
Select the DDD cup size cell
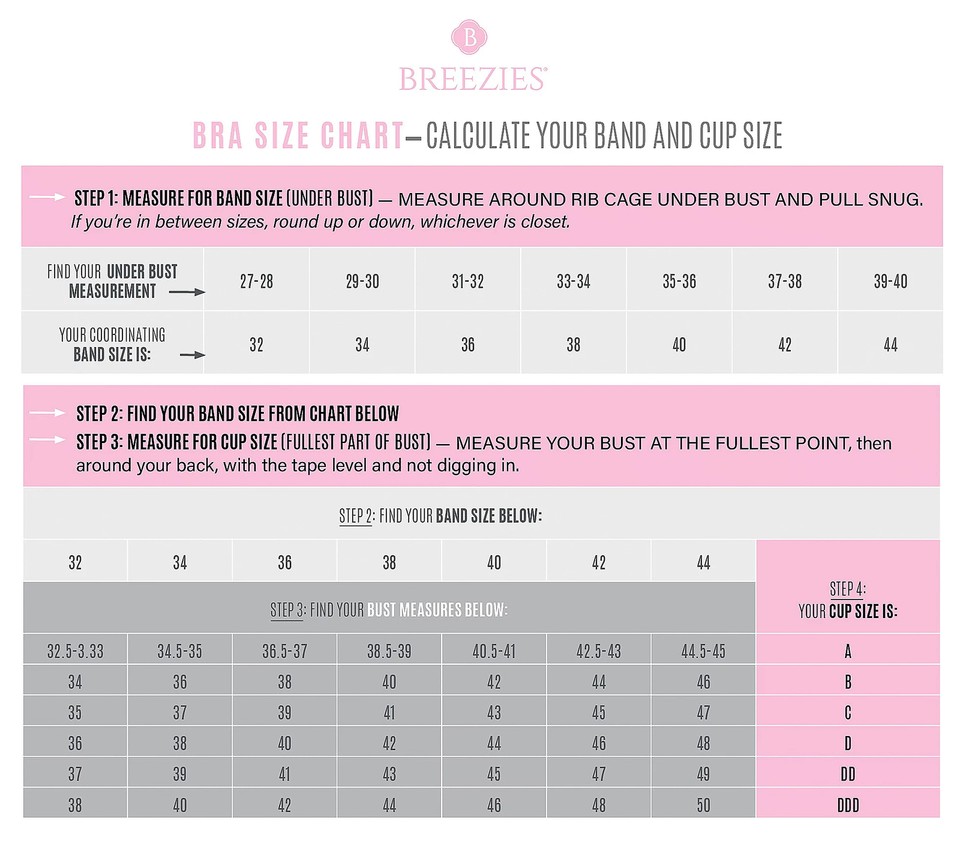pyautogui.click(x=847, y=804)
